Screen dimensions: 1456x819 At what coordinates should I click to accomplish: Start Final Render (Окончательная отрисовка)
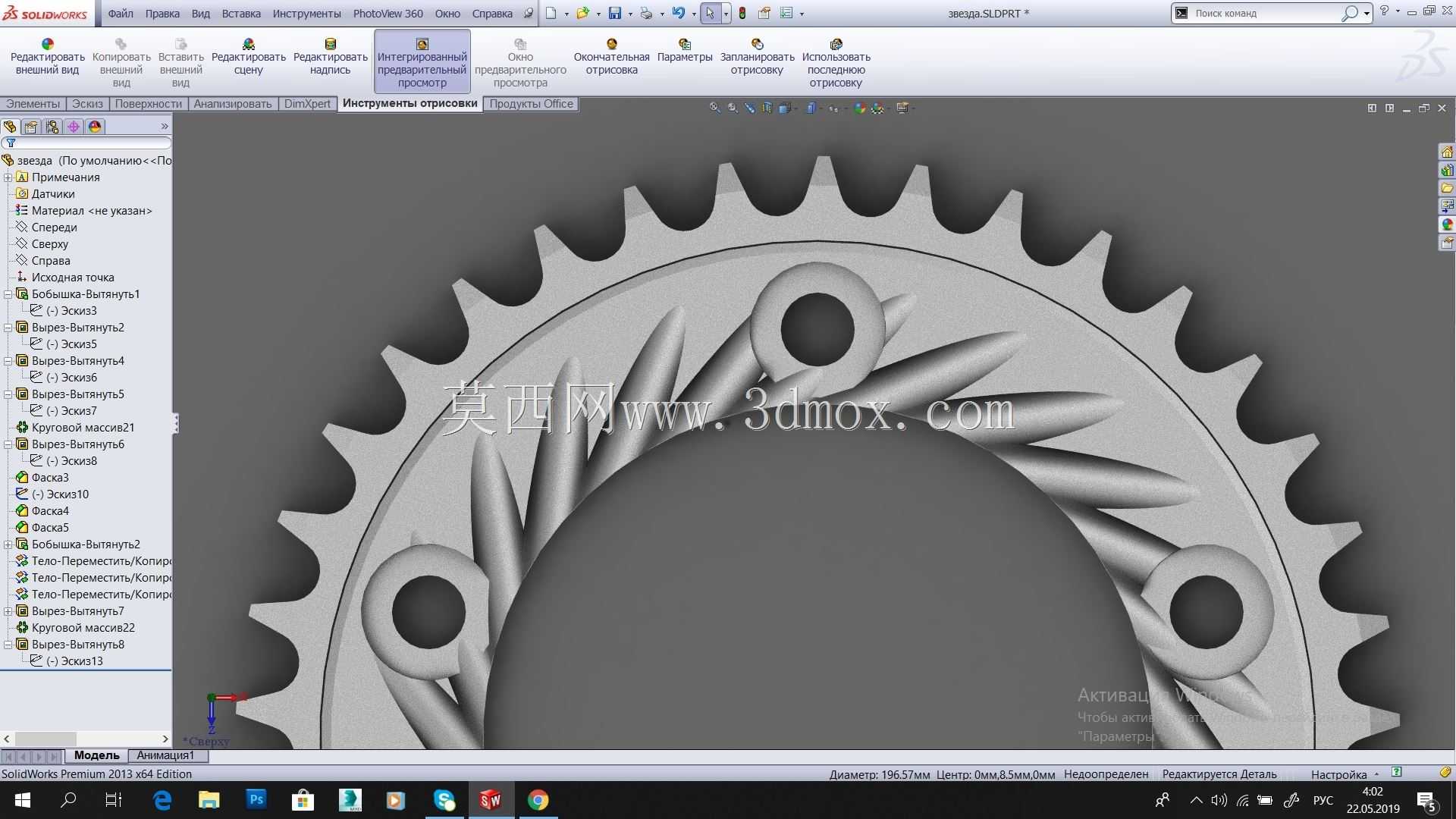pos(611,57)
